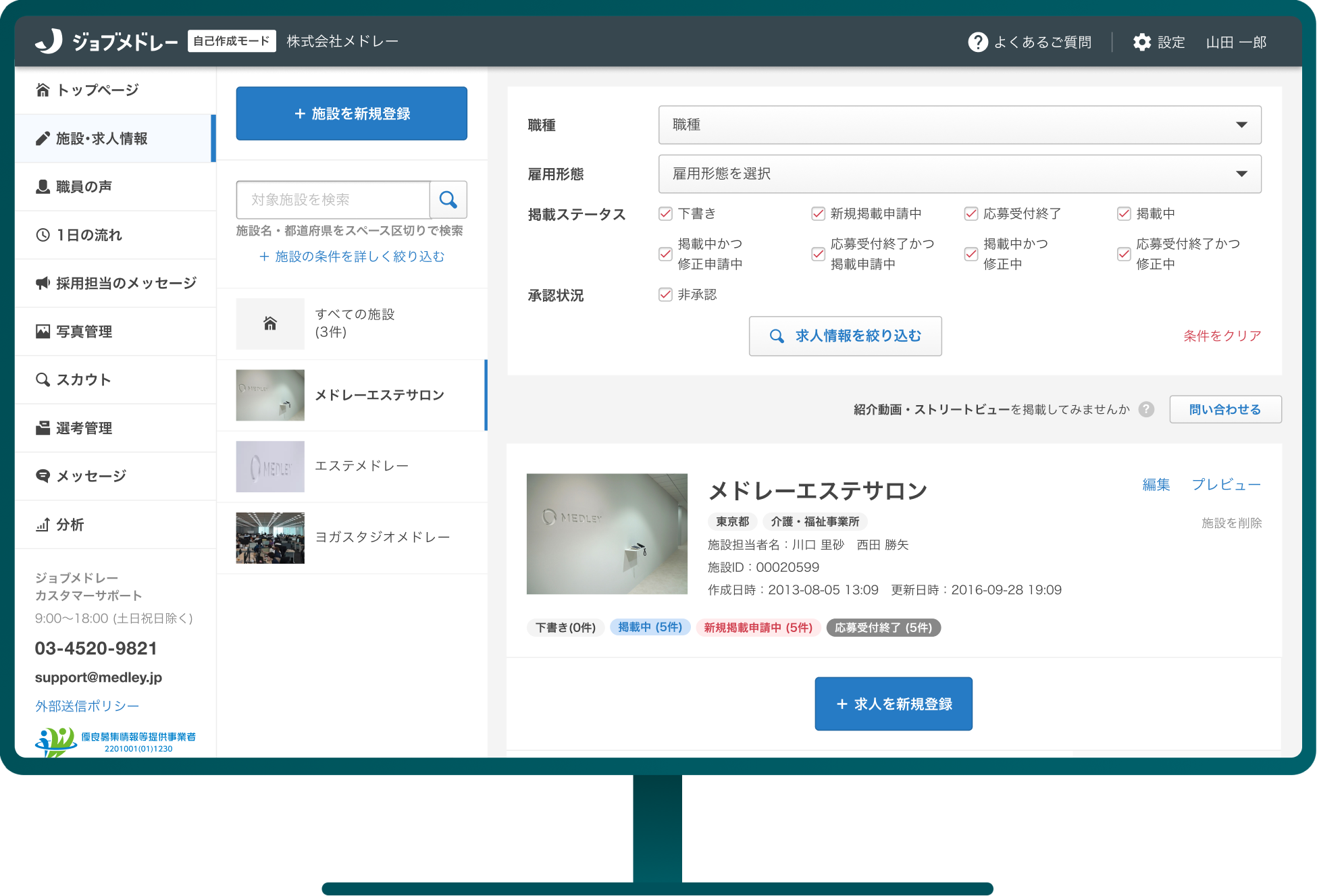The height and width of the screenshot is (896, 1317).
Task: Click the facility search magnifier button
Action: coord(448,199)
